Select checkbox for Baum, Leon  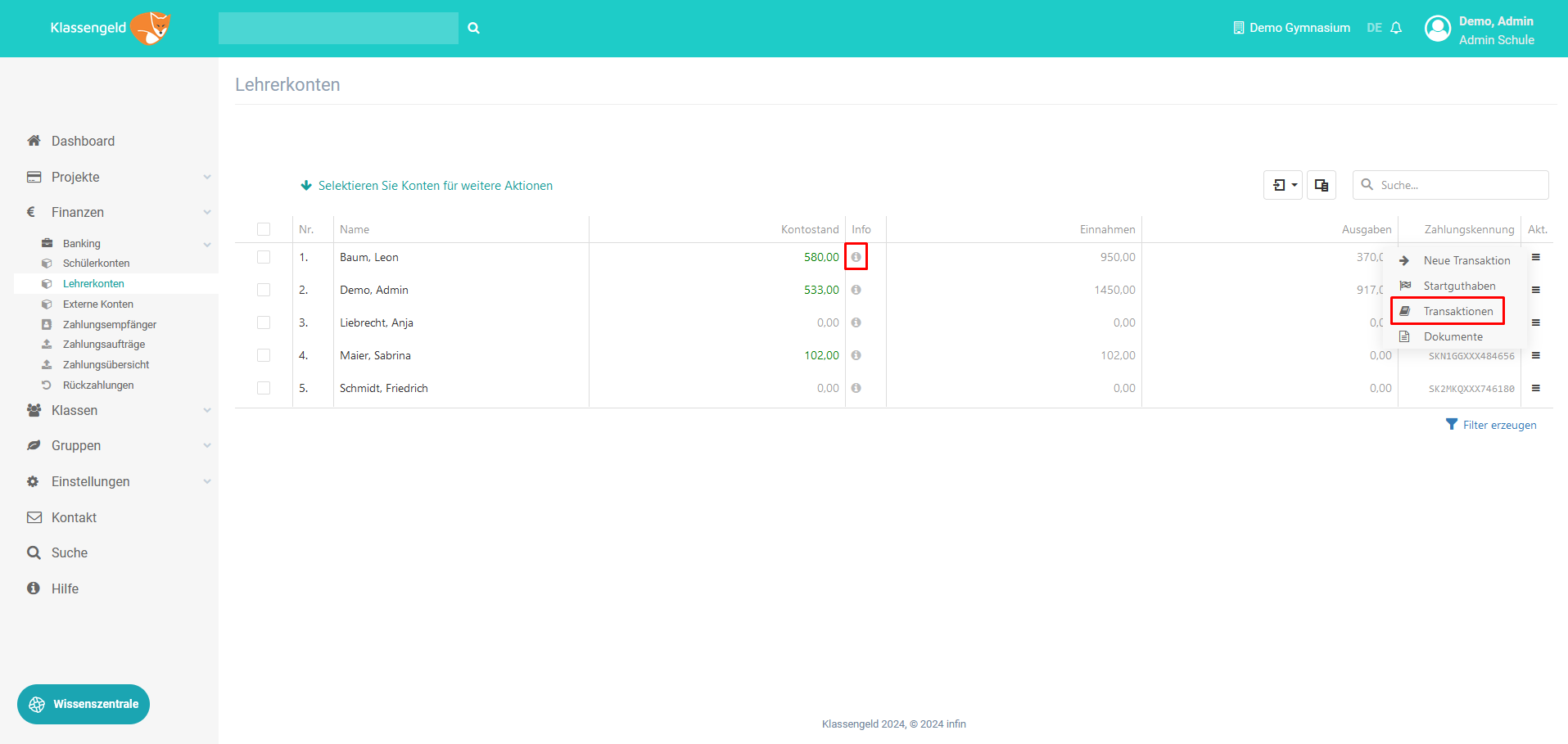pos(264,257)
